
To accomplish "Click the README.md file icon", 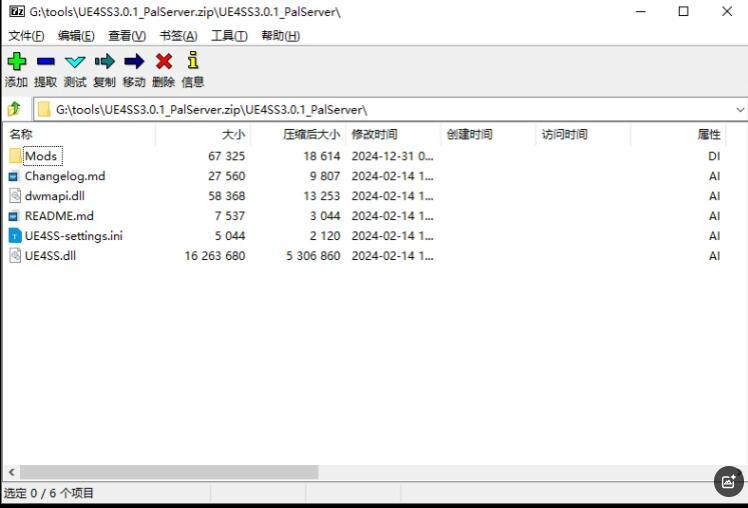I will coord(13,216).
